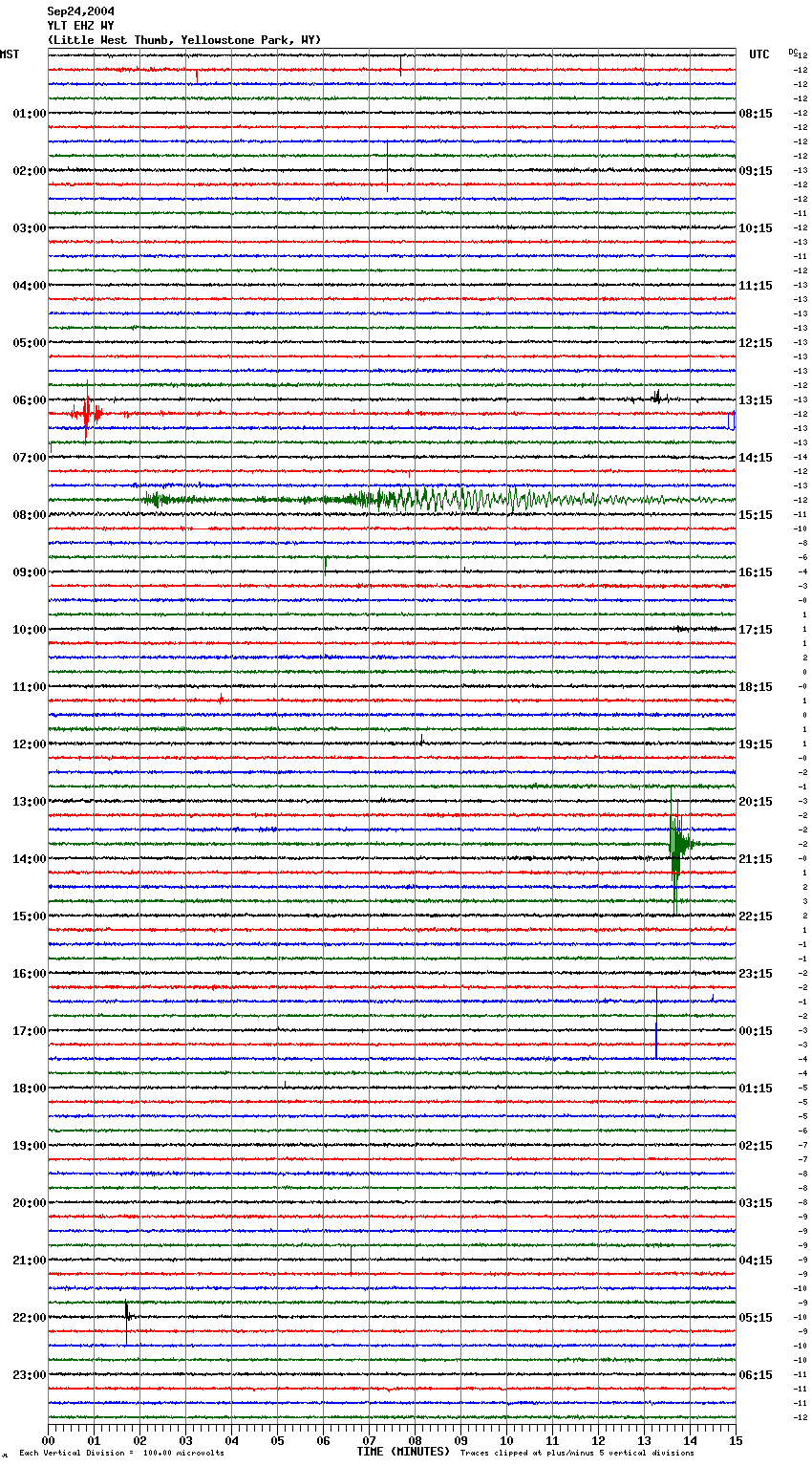Viewport: 812px width, 1466px height.
Task: Select the 08 minute axis tick label
Action: tap(416, 1440)
